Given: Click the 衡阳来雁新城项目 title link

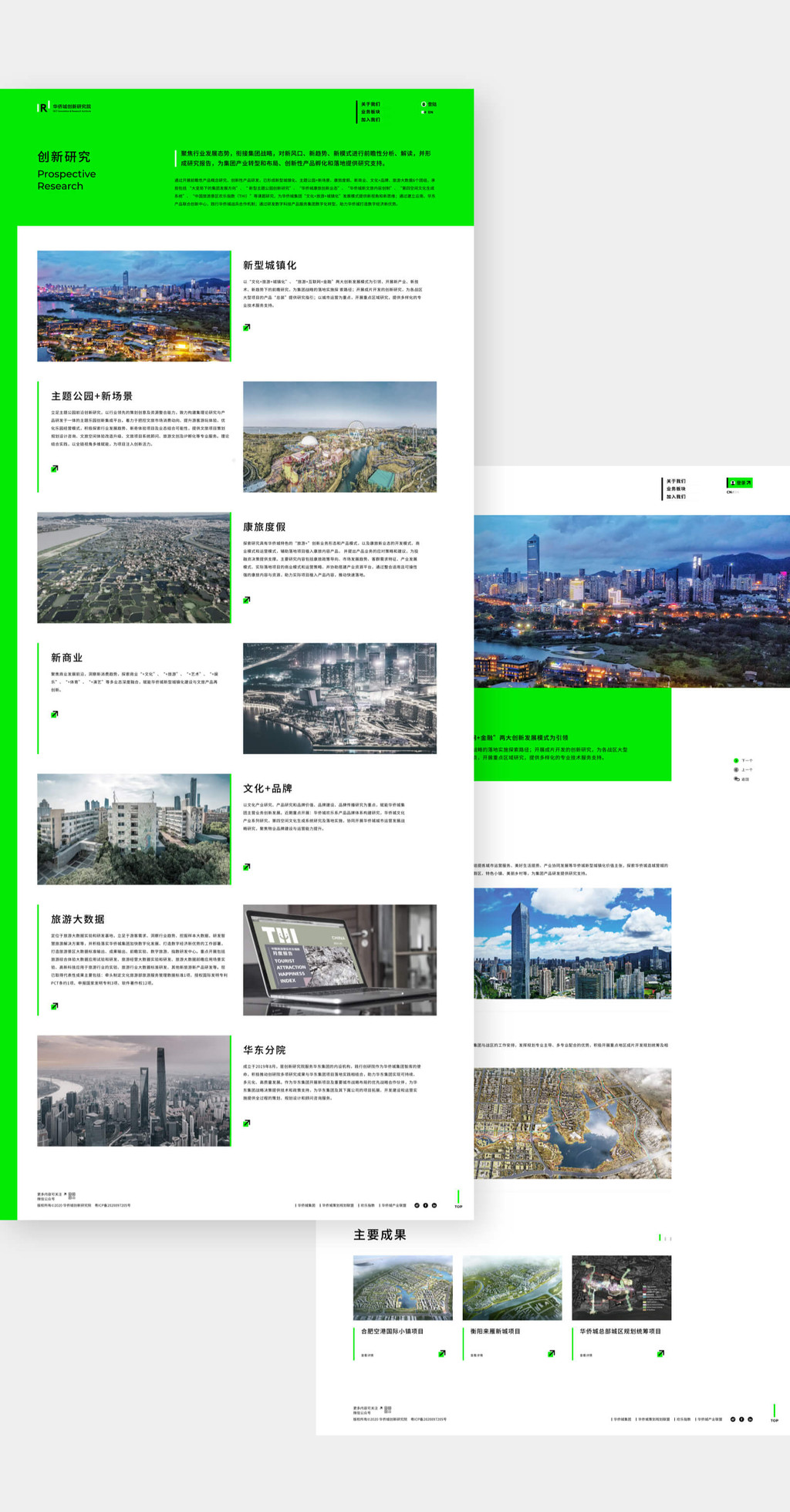Looking at the screenshot, I should coord(496,1332).
